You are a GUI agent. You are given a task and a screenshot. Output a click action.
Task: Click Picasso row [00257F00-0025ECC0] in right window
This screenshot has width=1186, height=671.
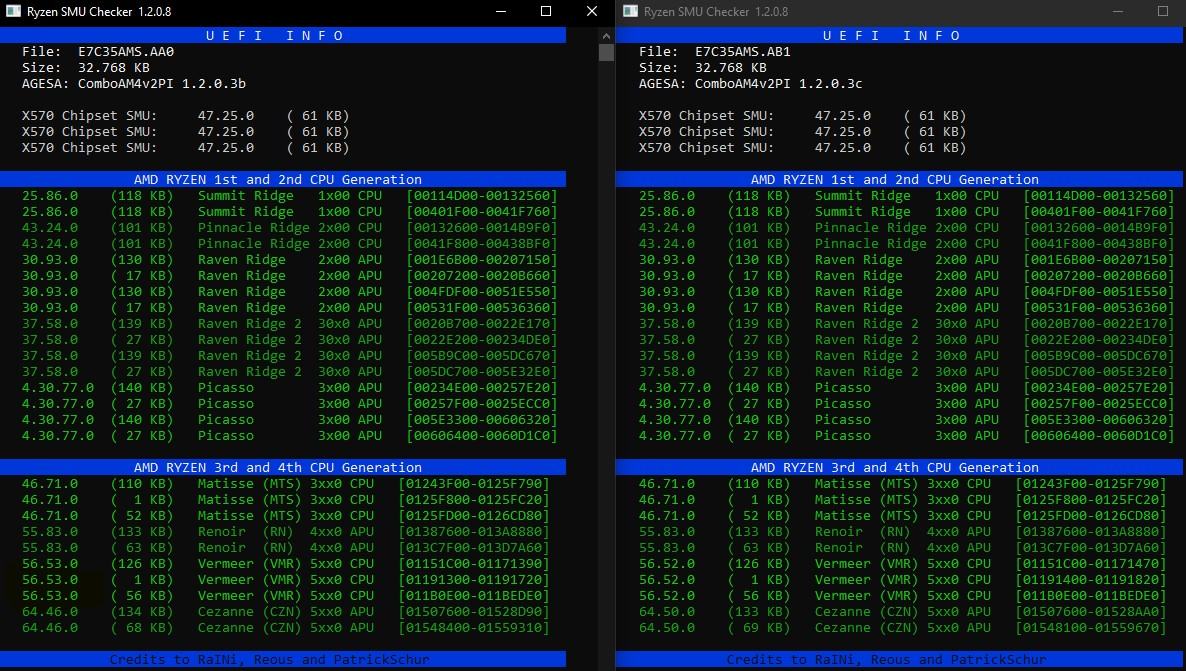pos(907,403)
